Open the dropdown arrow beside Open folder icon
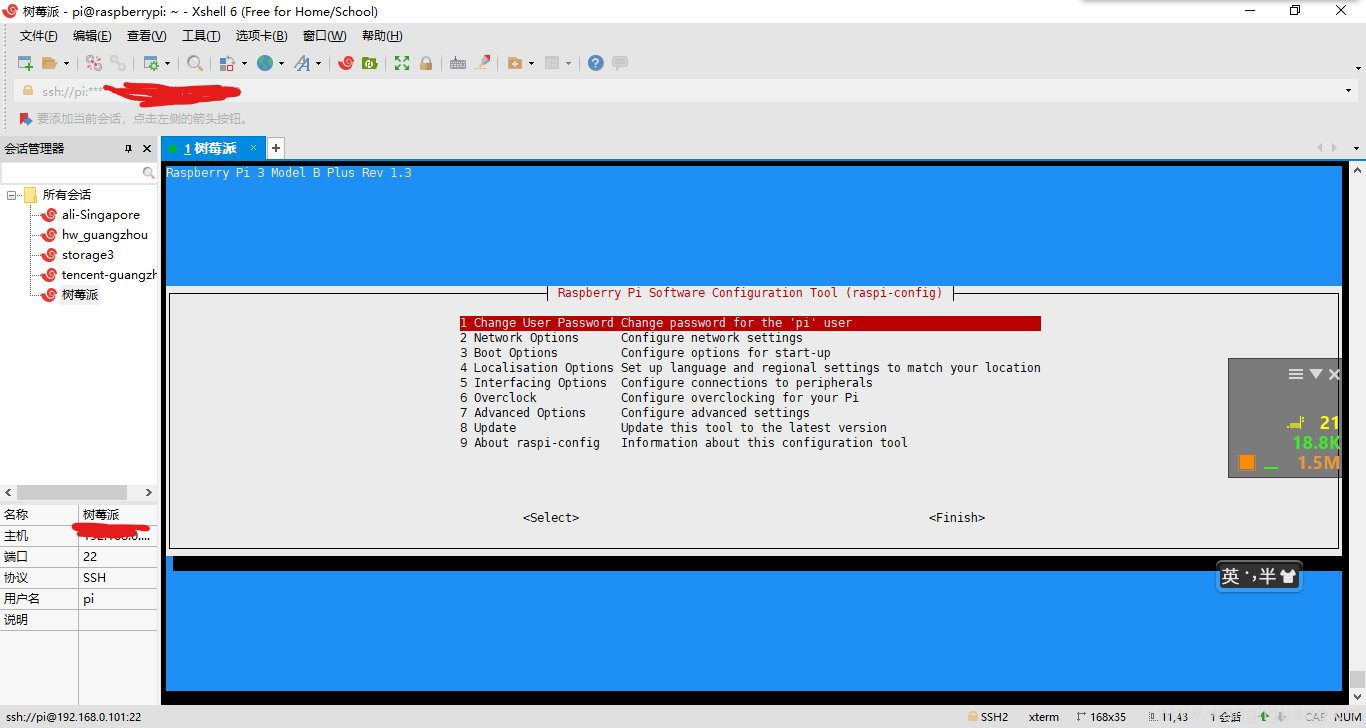The width and height of the screenshot is (1366, 728). point(66,63)
